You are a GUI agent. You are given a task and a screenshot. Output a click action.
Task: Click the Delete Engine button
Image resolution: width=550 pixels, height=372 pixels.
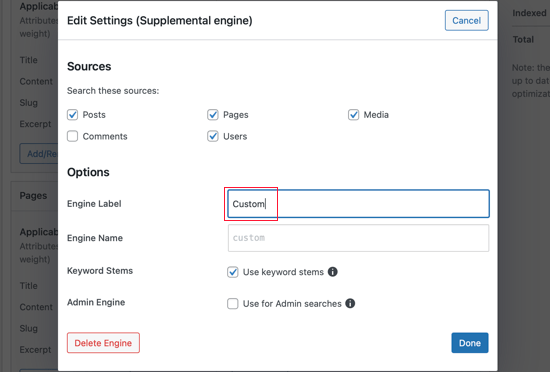click(x=103, y=343)
